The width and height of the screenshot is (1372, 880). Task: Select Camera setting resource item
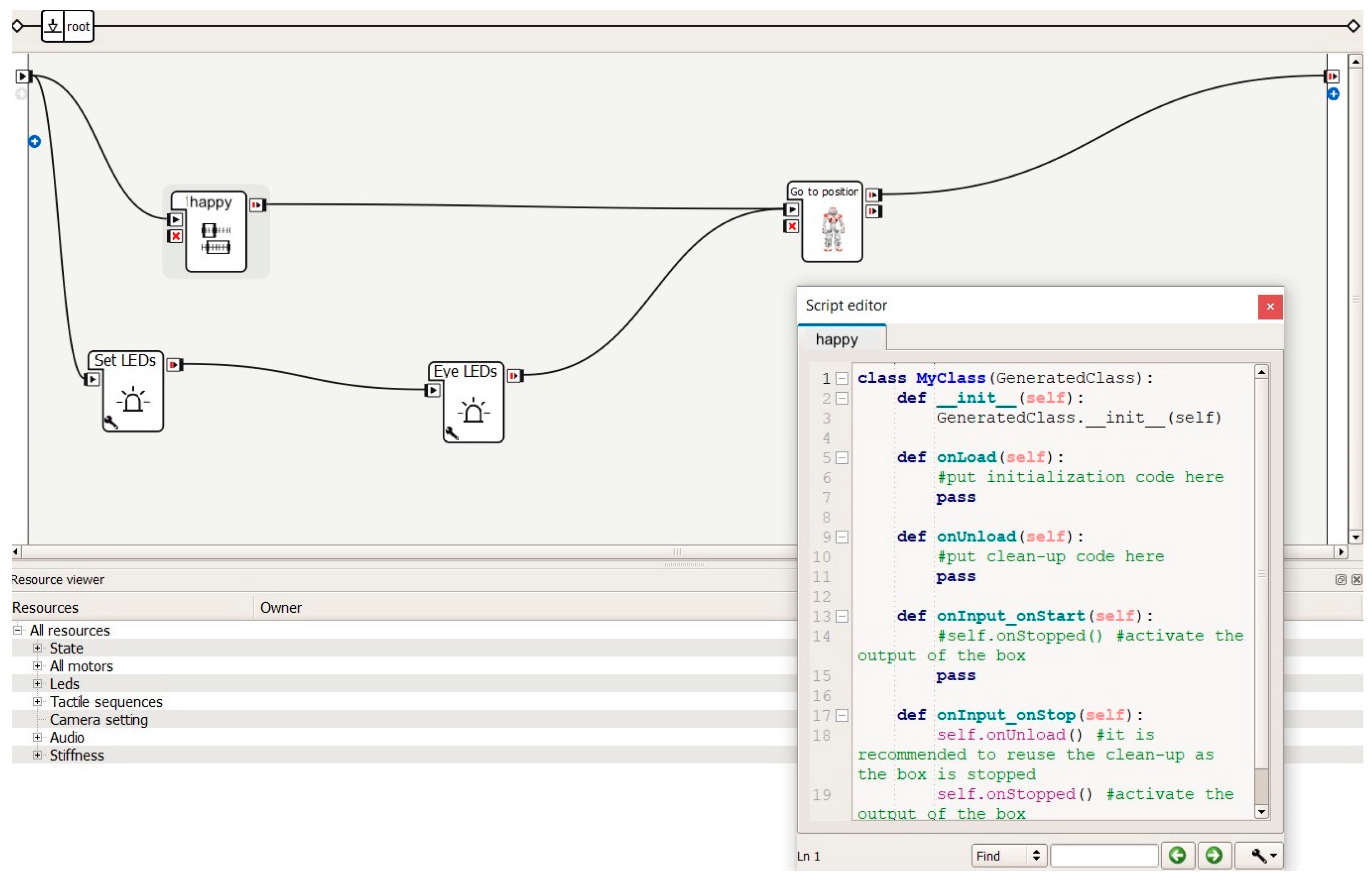click(x=99, y=720)
